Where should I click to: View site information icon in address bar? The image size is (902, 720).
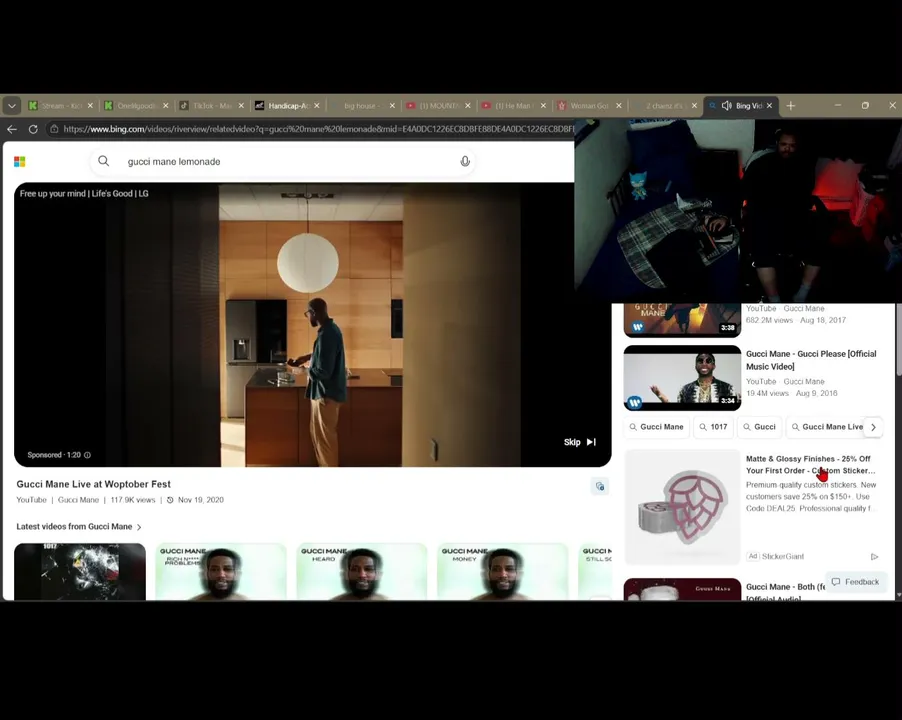[54, 129]
